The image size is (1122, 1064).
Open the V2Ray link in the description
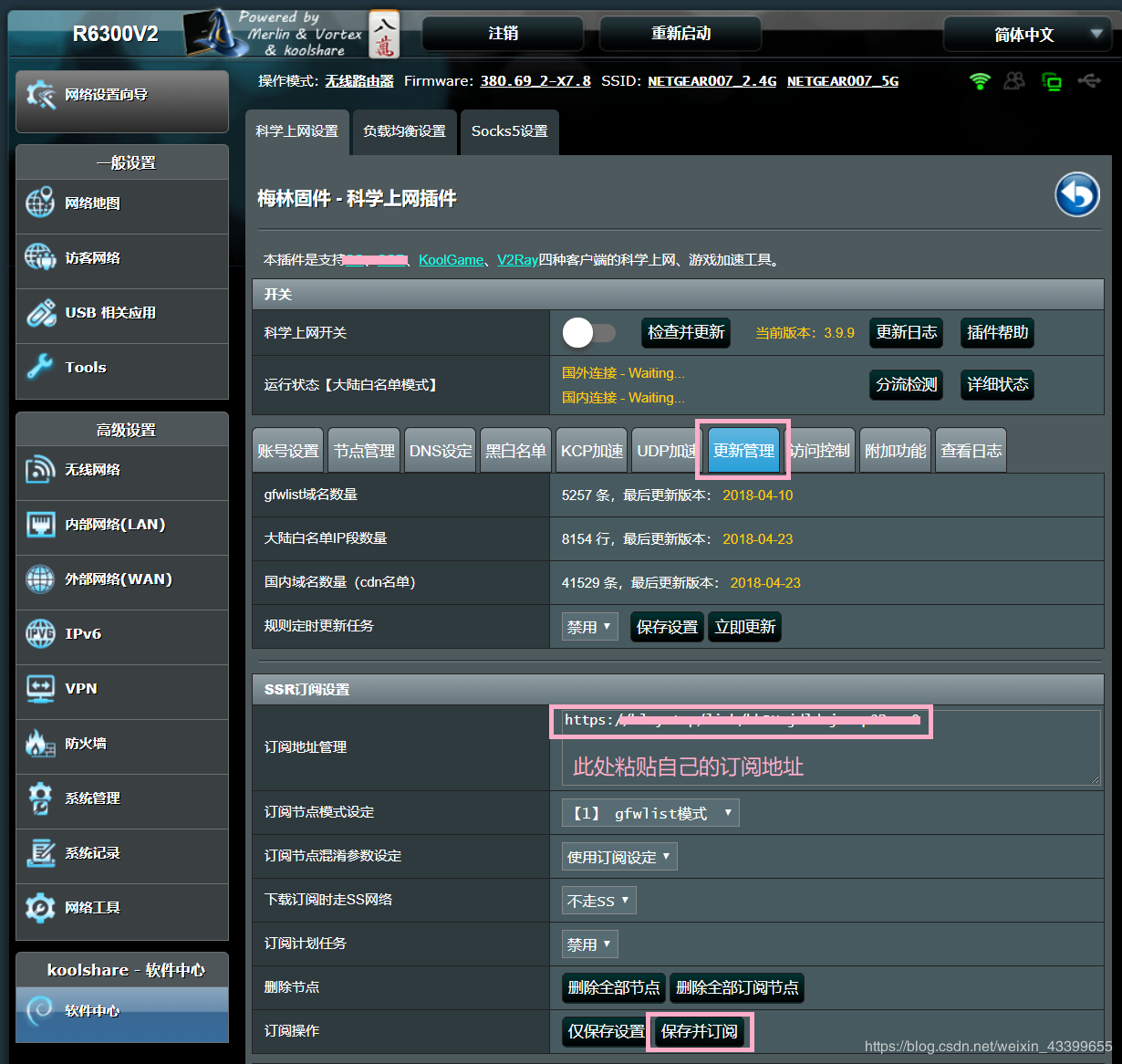pos(517,259)
